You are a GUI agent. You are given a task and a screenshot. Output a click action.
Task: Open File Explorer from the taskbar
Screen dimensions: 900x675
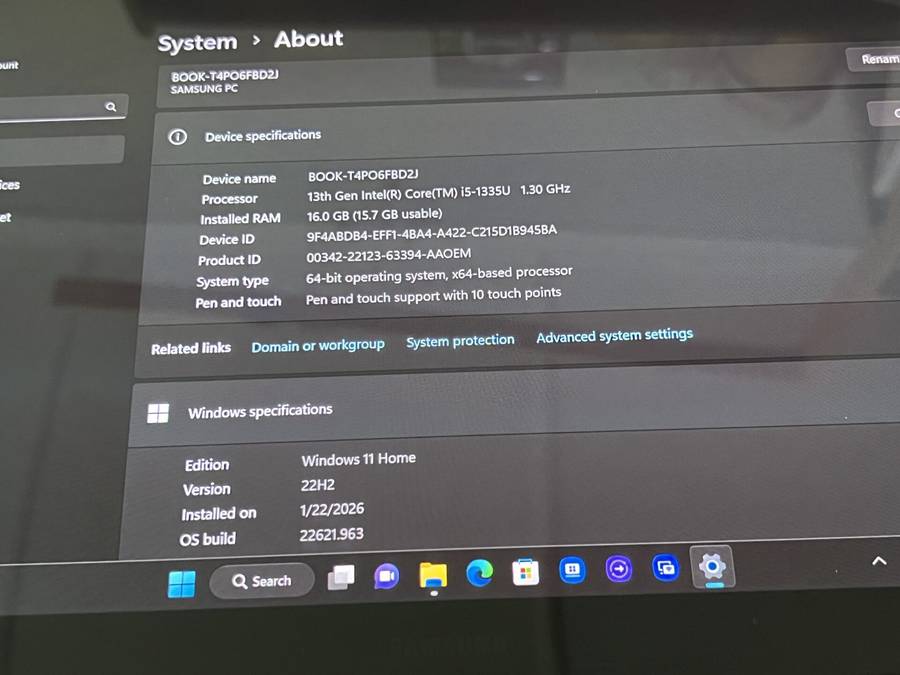(x=433, y=575)
